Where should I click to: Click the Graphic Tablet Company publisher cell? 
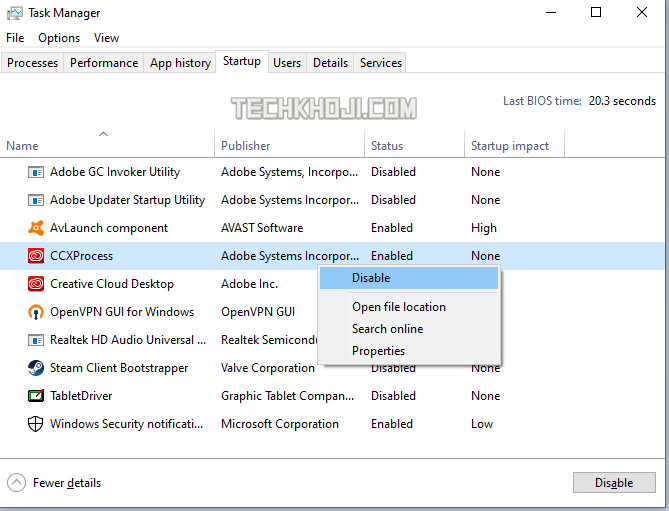click(288, 396)
